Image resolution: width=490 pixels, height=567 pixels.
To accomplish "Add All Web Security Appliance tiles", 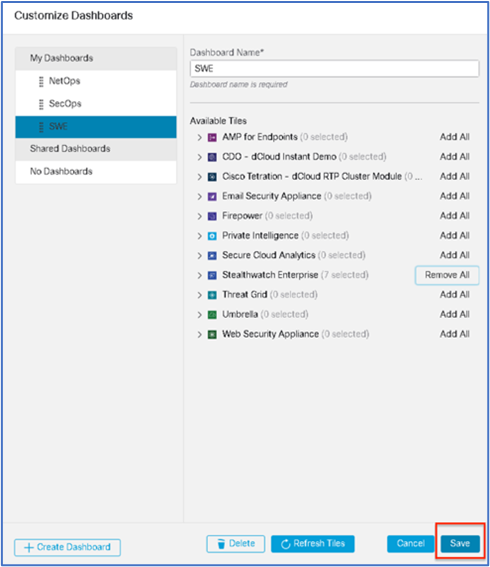I will pos(455,334).
